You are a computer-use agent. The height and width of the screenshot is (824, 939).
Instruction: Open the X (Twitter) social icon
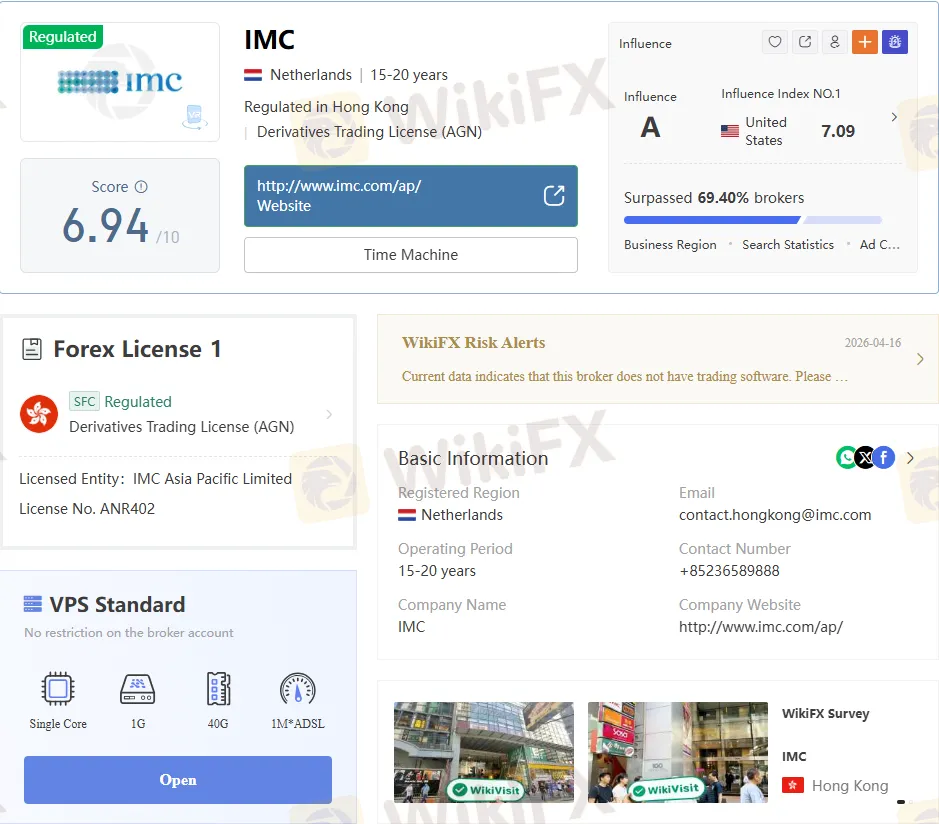click(x=865, y=458)
